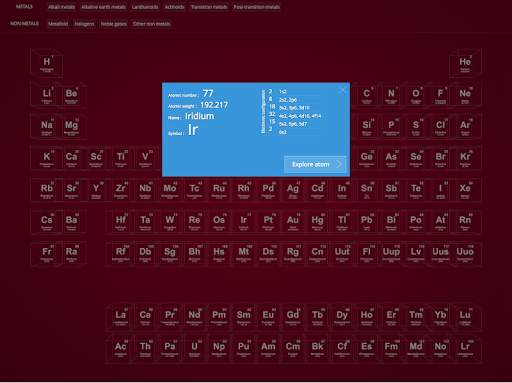Select the Actinium (Ac) element tile

tap(121, 348)
